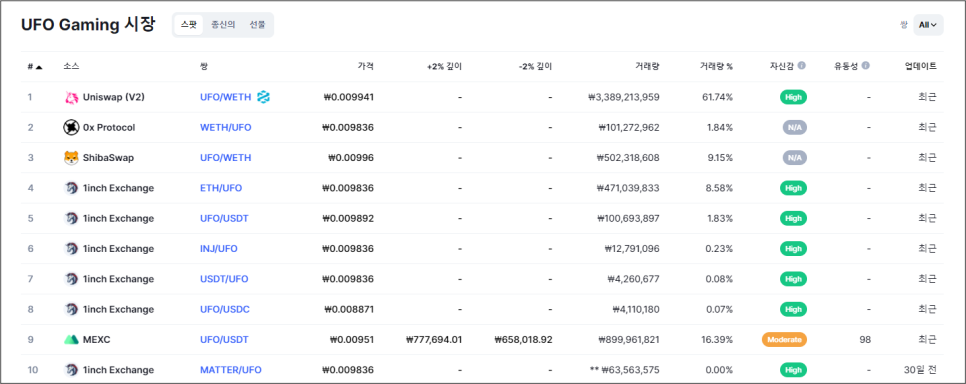Sort by 거래량 column header
This screenshot has height=384, width=966.
649,66
